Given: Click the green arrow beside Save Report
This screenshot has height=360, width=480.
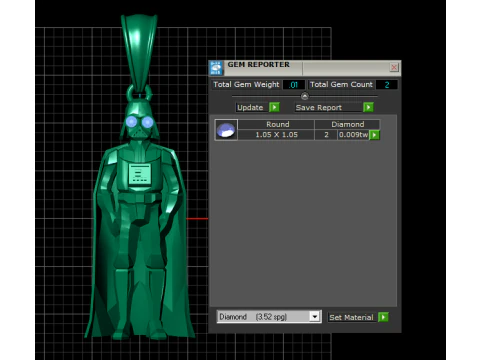Looking at the screenshot, I should coord(368,107).
